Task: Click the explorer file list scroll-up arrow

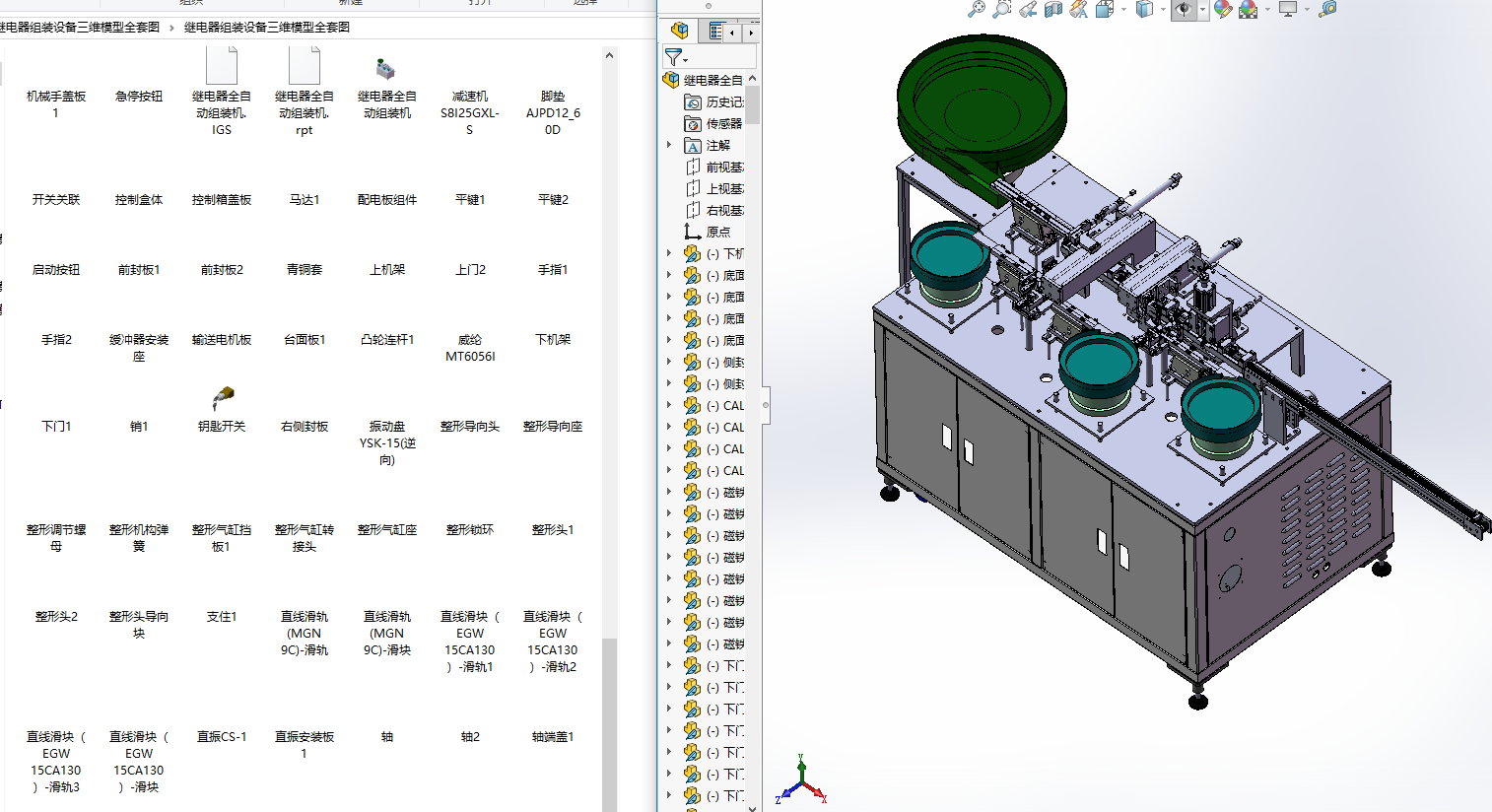Action: click(x=609, y=55)
